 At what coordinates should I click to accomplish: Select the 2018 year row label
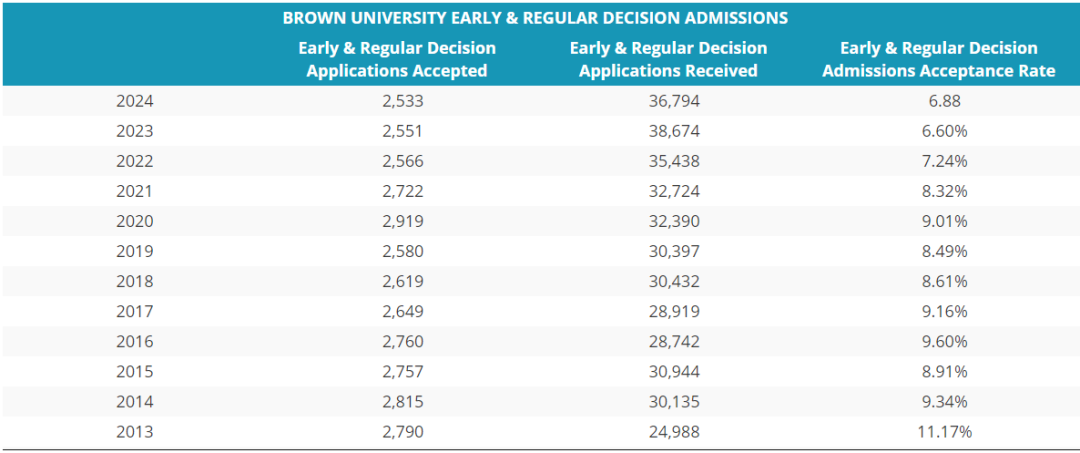135,281
